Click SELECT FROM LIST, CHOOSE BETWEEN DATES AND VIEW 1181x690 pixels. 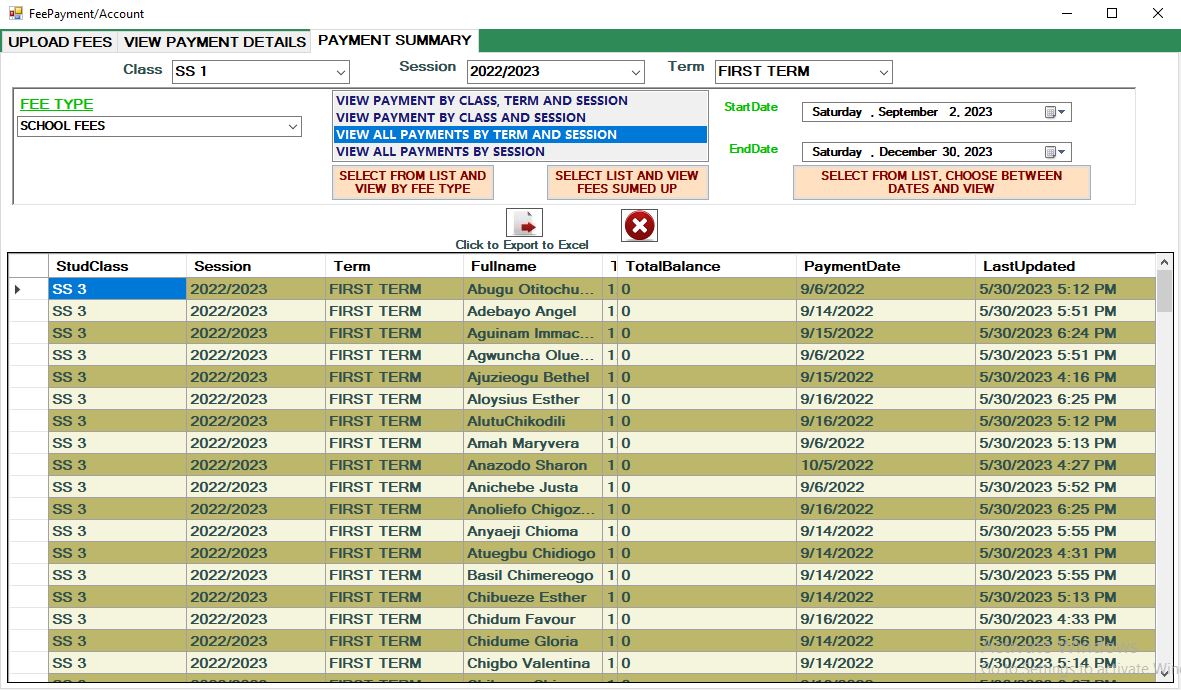[x=941, y=182]
